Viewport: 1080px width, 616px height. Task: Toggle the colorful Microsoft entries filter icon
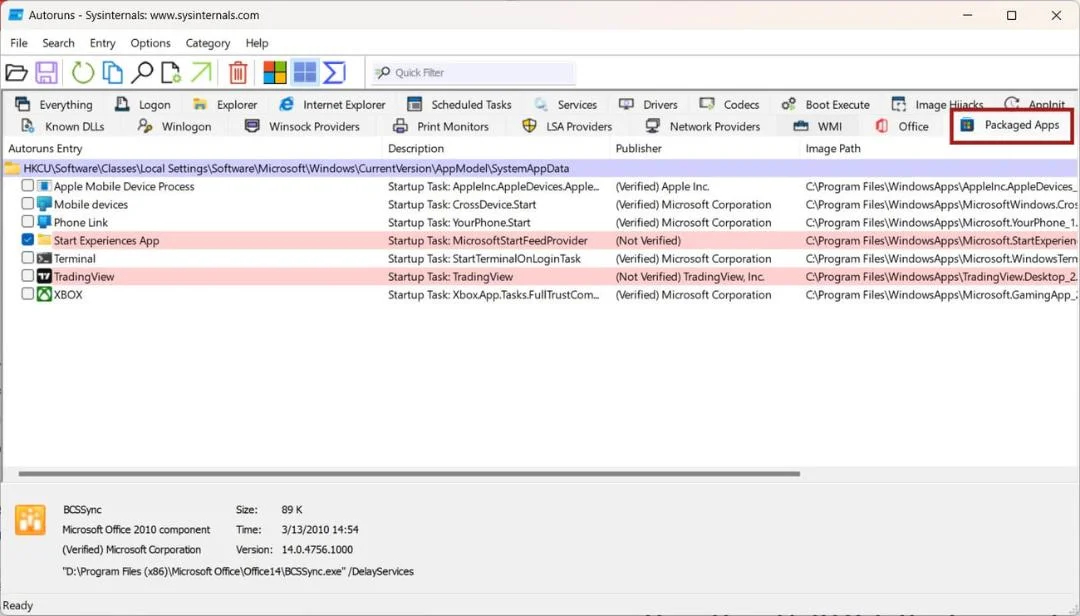coord(275,72)
